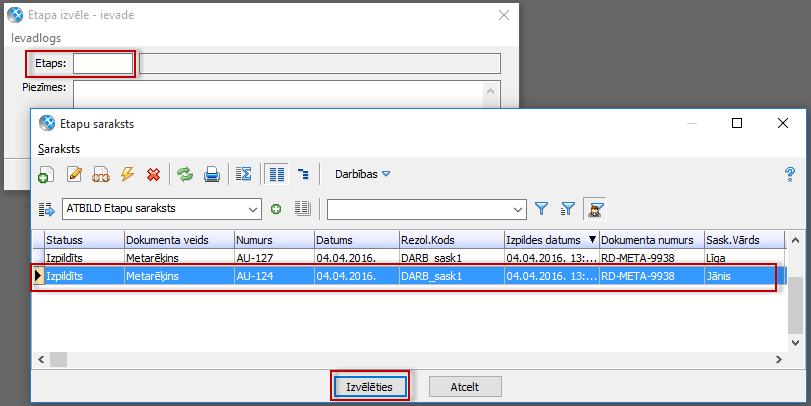Click the Piezīmes notes text area

[278, 94]
